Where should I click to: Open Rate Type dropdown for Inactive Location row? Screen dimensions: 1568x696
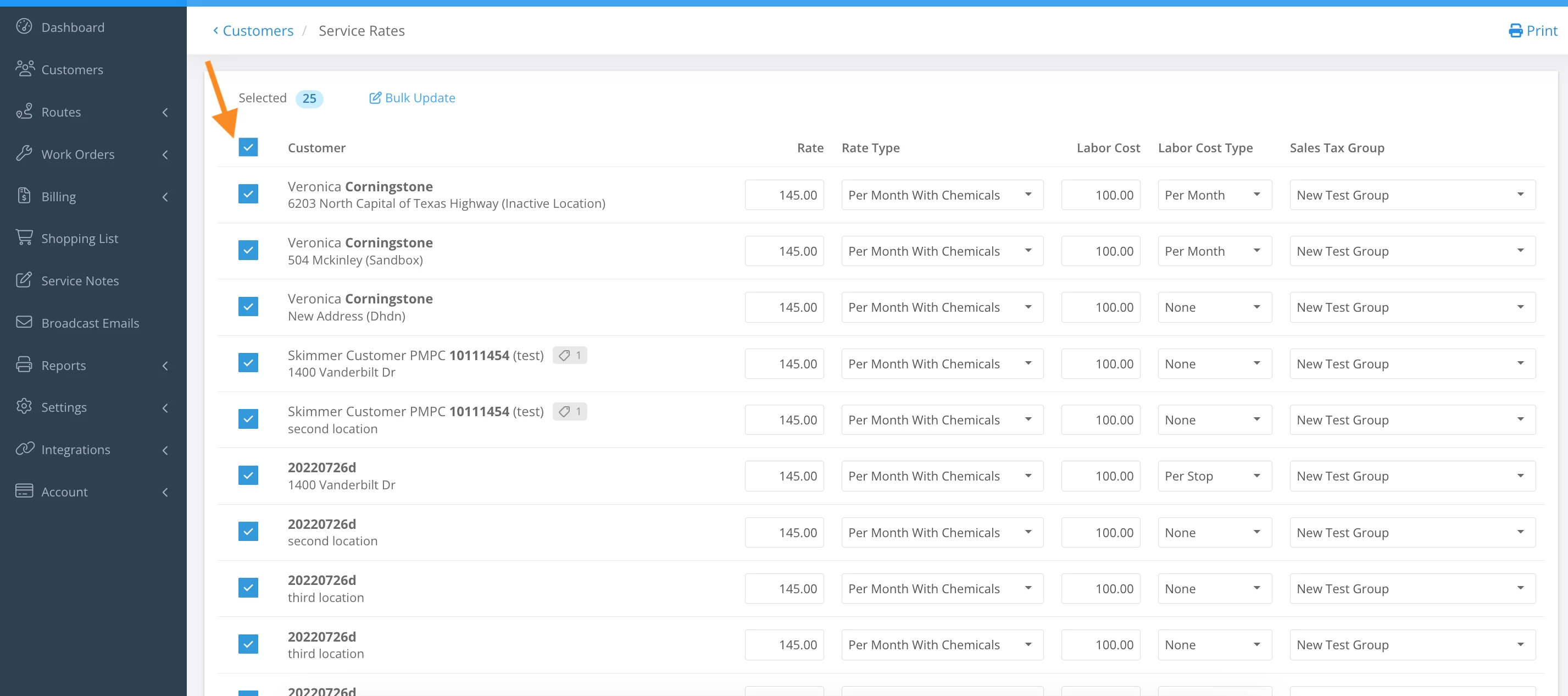[x=942, y=195]
